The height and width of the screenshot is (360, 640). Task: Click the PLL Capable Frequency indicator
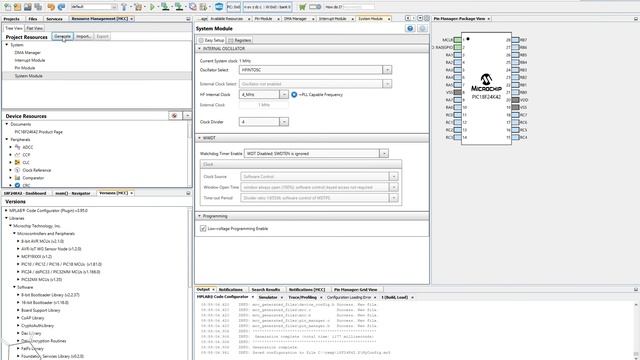tap(294, 94)
